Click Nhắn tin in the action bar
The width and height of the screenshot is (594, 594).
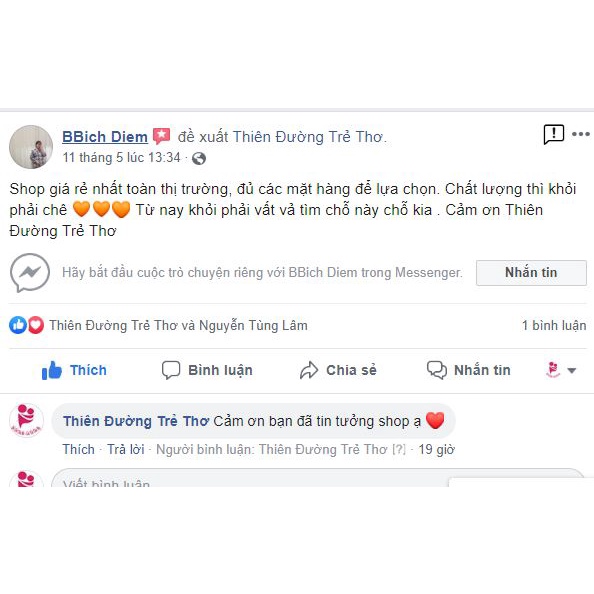point(469,370)
